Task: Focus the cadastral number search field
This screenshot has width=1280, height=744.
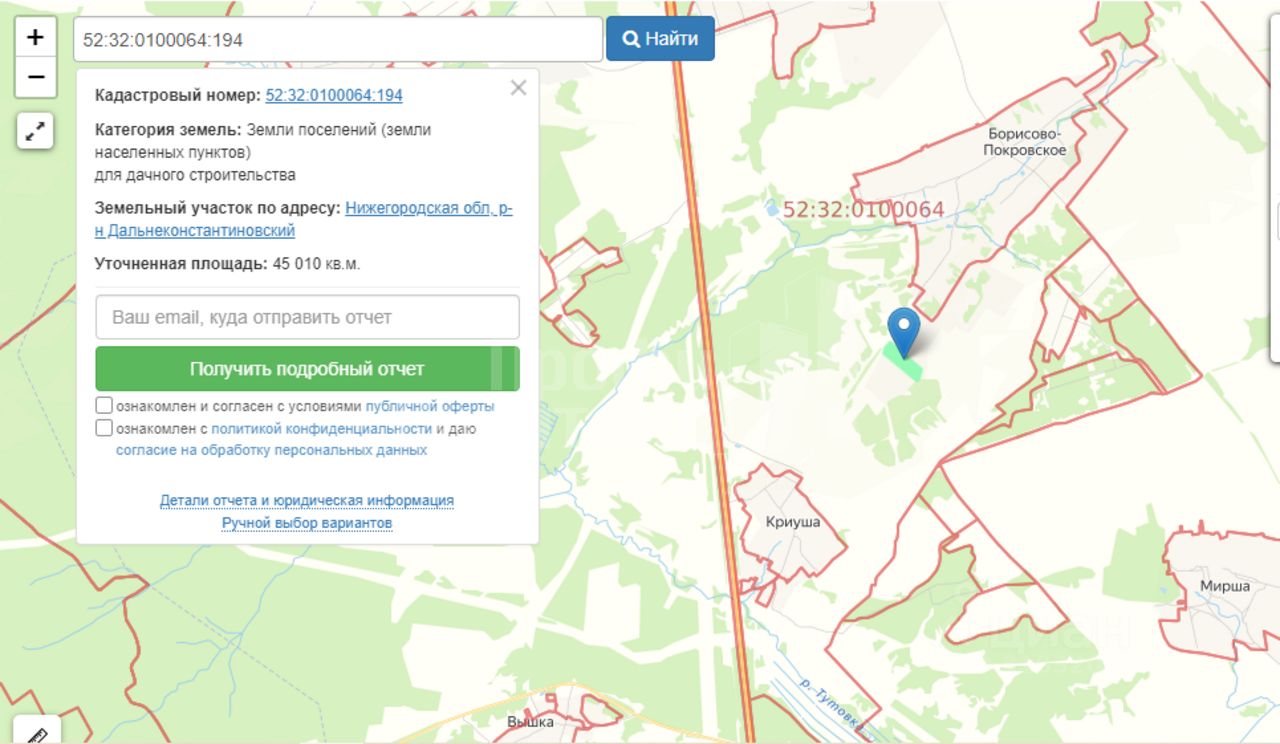Action: pyautogui.click(x=338, y=40)
